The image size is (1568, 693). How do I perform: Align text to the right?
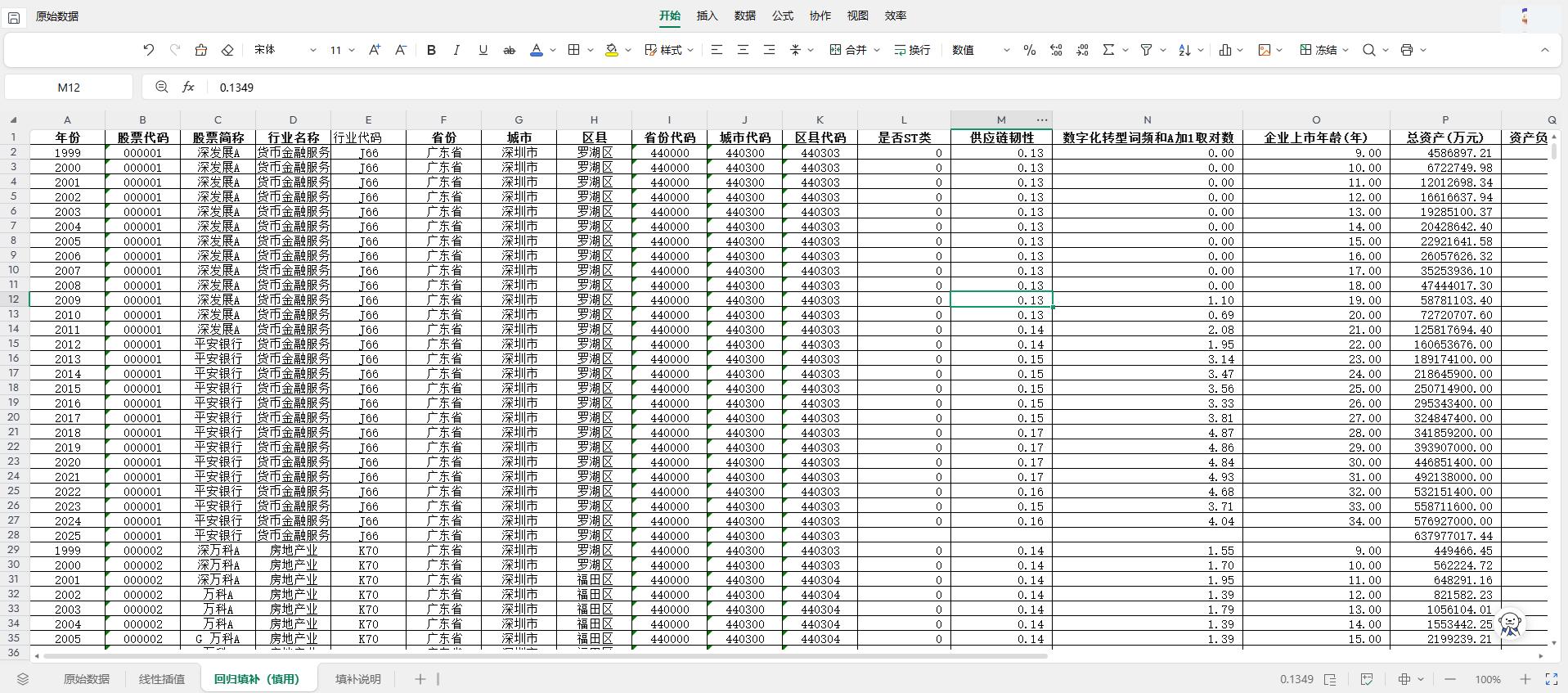pos(769,50)
